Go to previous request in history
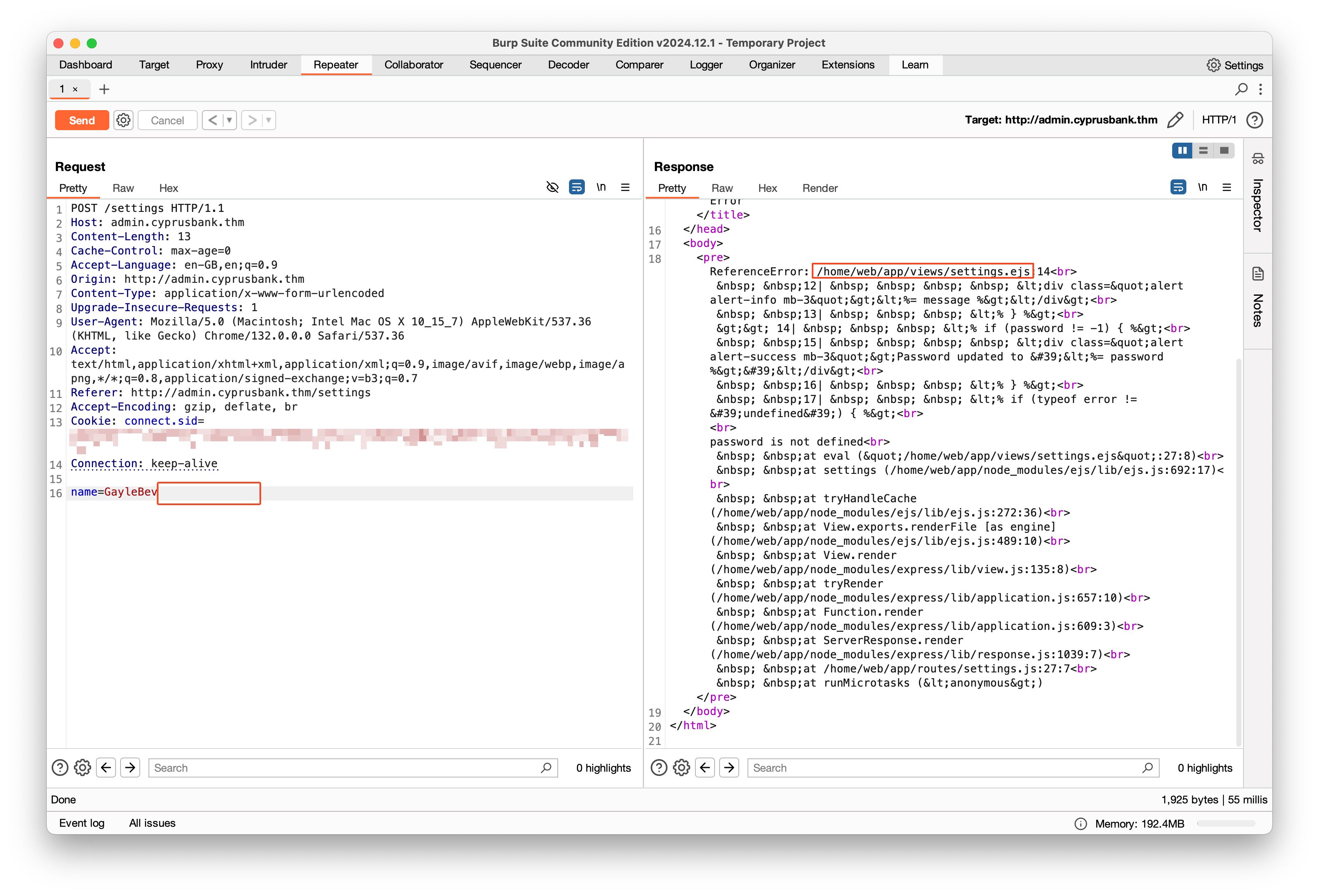Viewport: 1319px width, 896px height. pyautogui.click(x=212, y=120)
